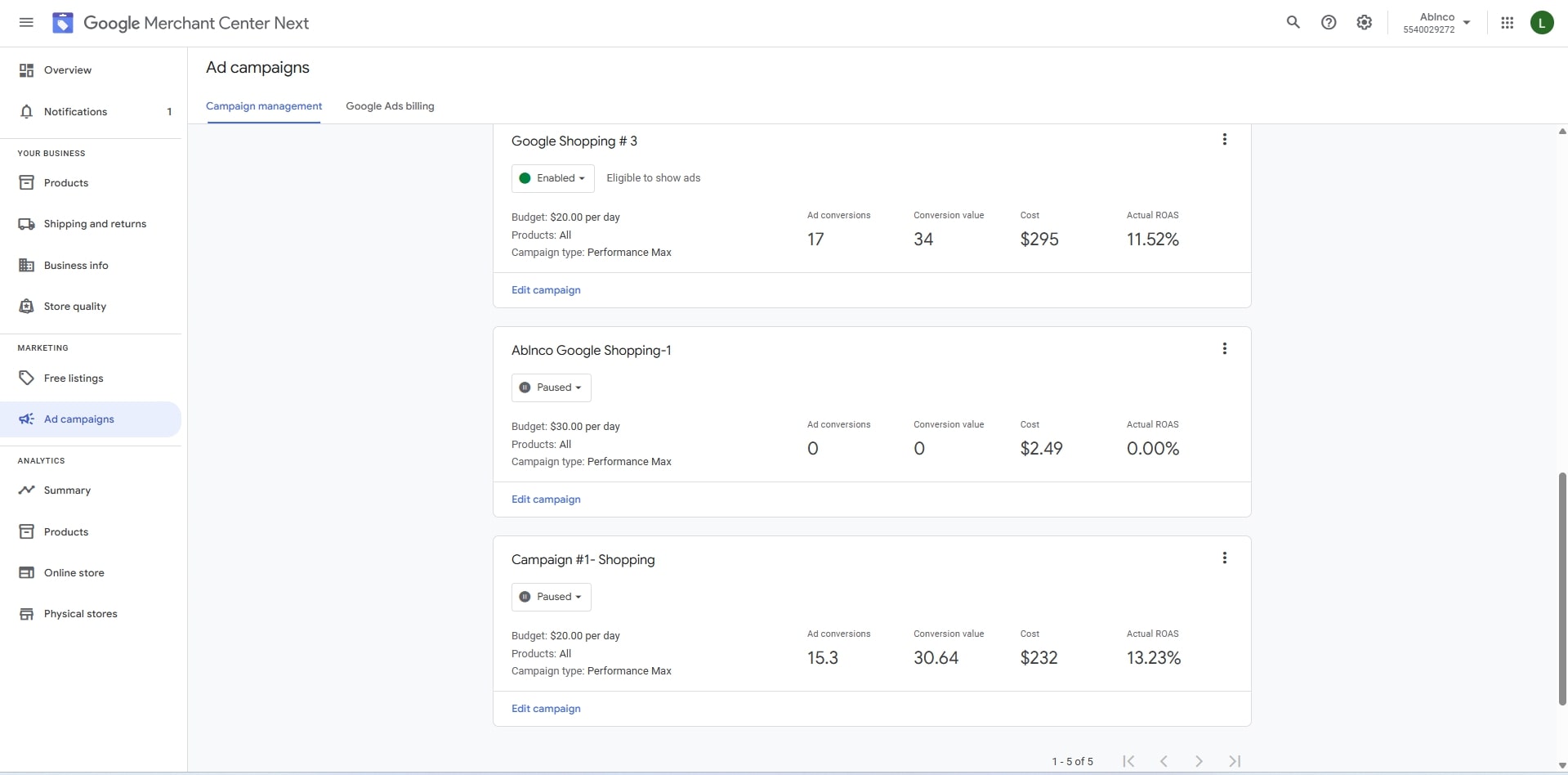Click the Shipping and returns truck icon
The width and height of the screenshot is (1568, 775).
(x=27, y=224)
